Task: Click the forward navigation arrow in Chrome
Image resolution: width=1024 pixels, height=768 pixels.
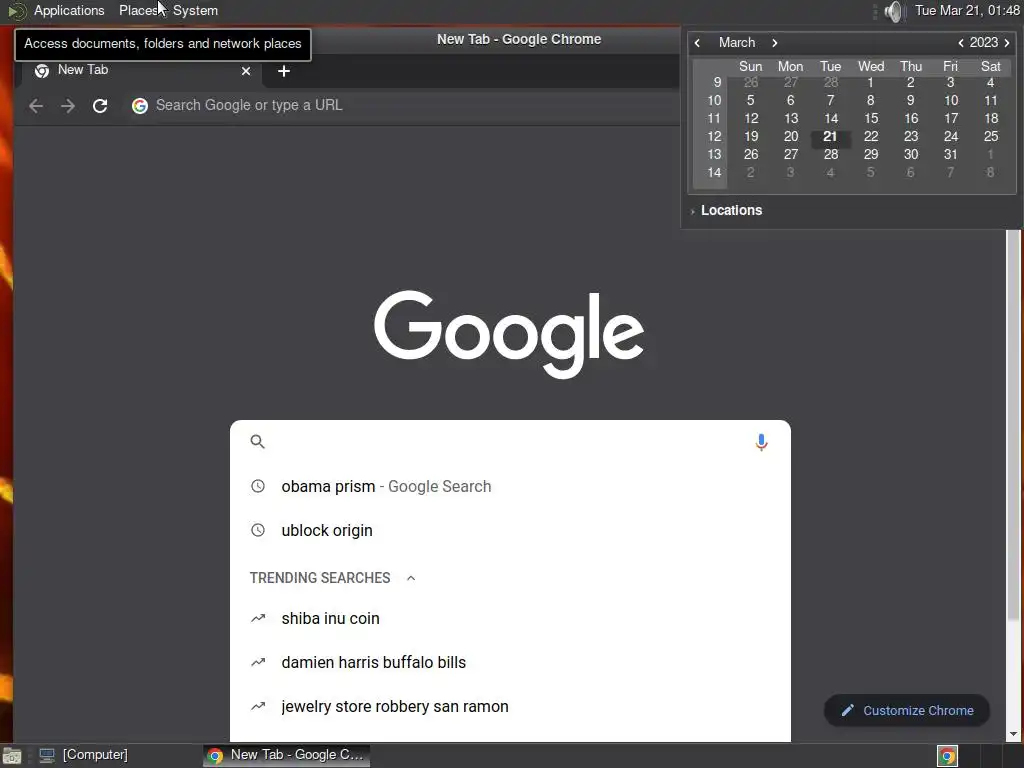Action: click(x=68, y=106)
